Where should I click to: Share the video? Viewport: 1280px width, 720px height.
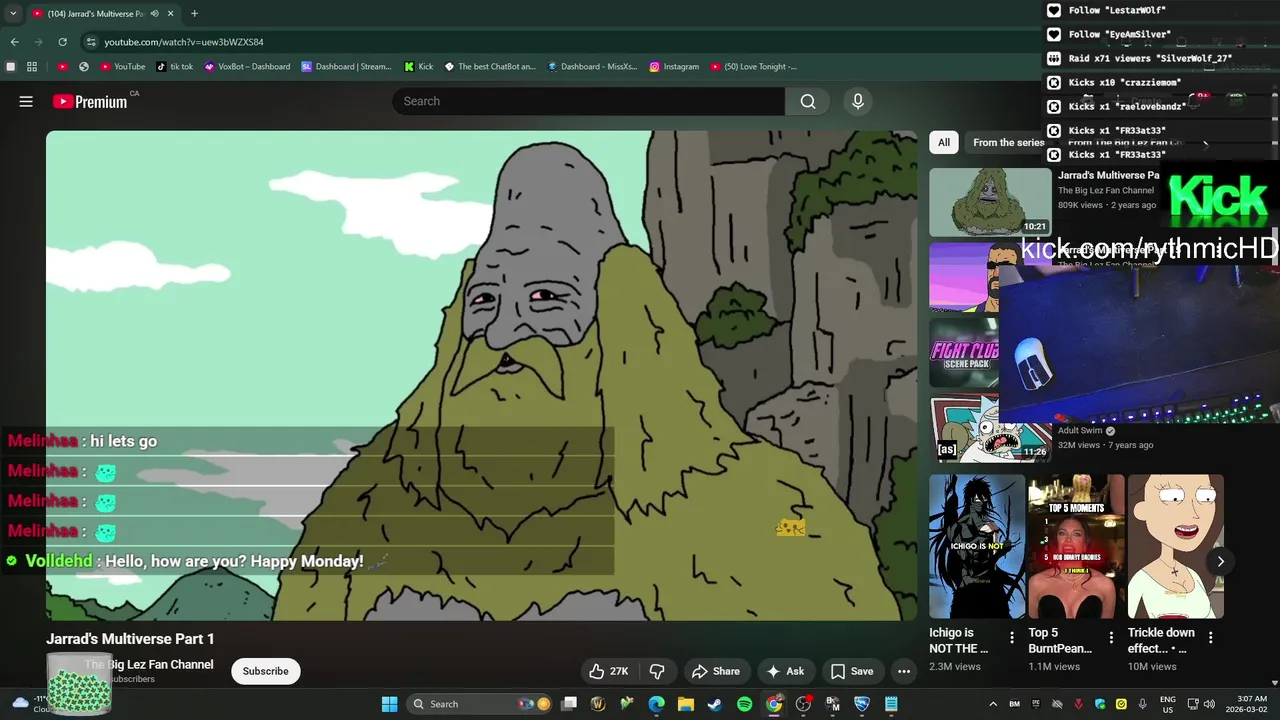pos(716,671)
